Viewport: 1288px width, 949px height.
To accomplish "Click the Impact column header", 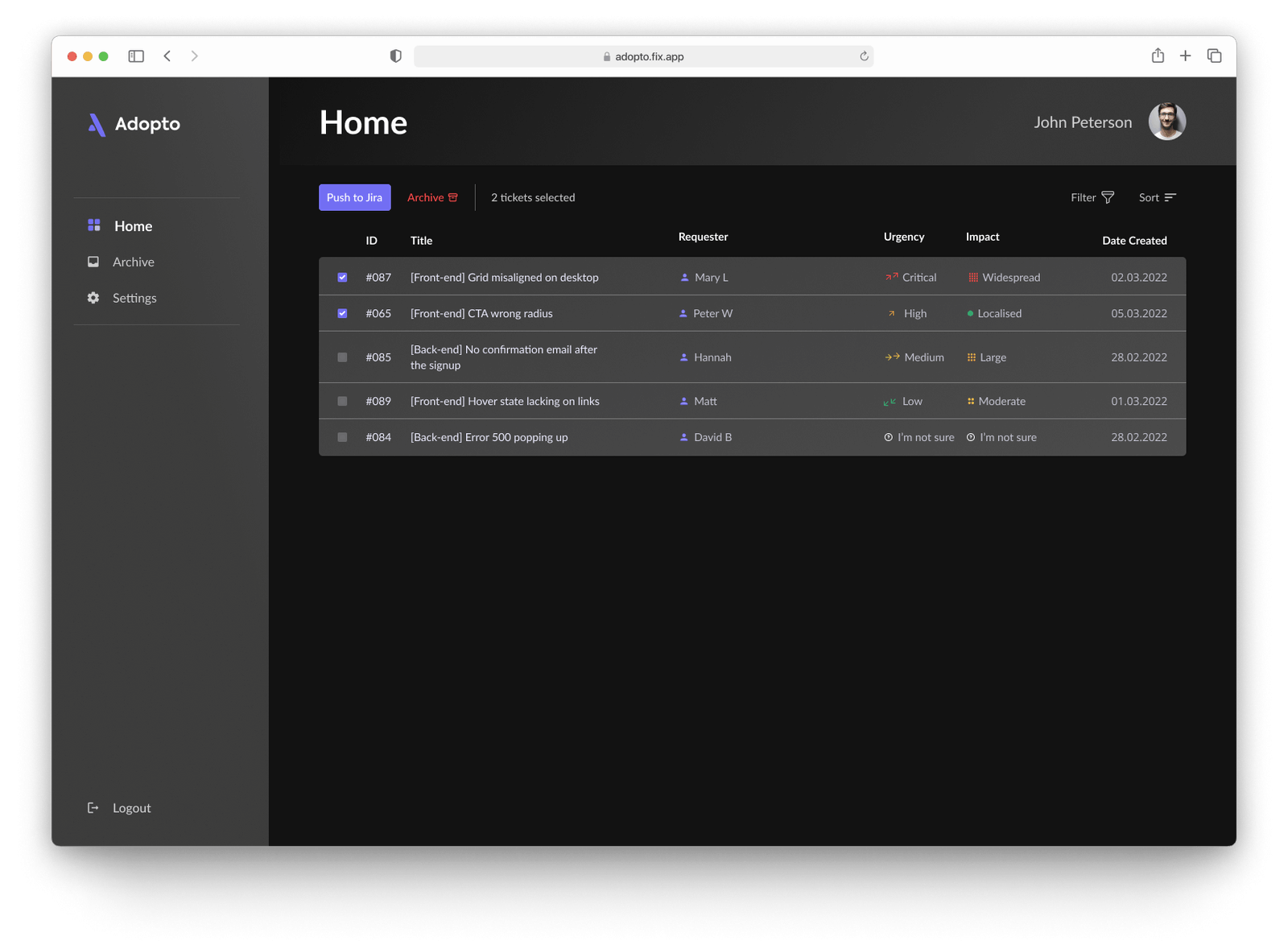I will tap(982, 237).
